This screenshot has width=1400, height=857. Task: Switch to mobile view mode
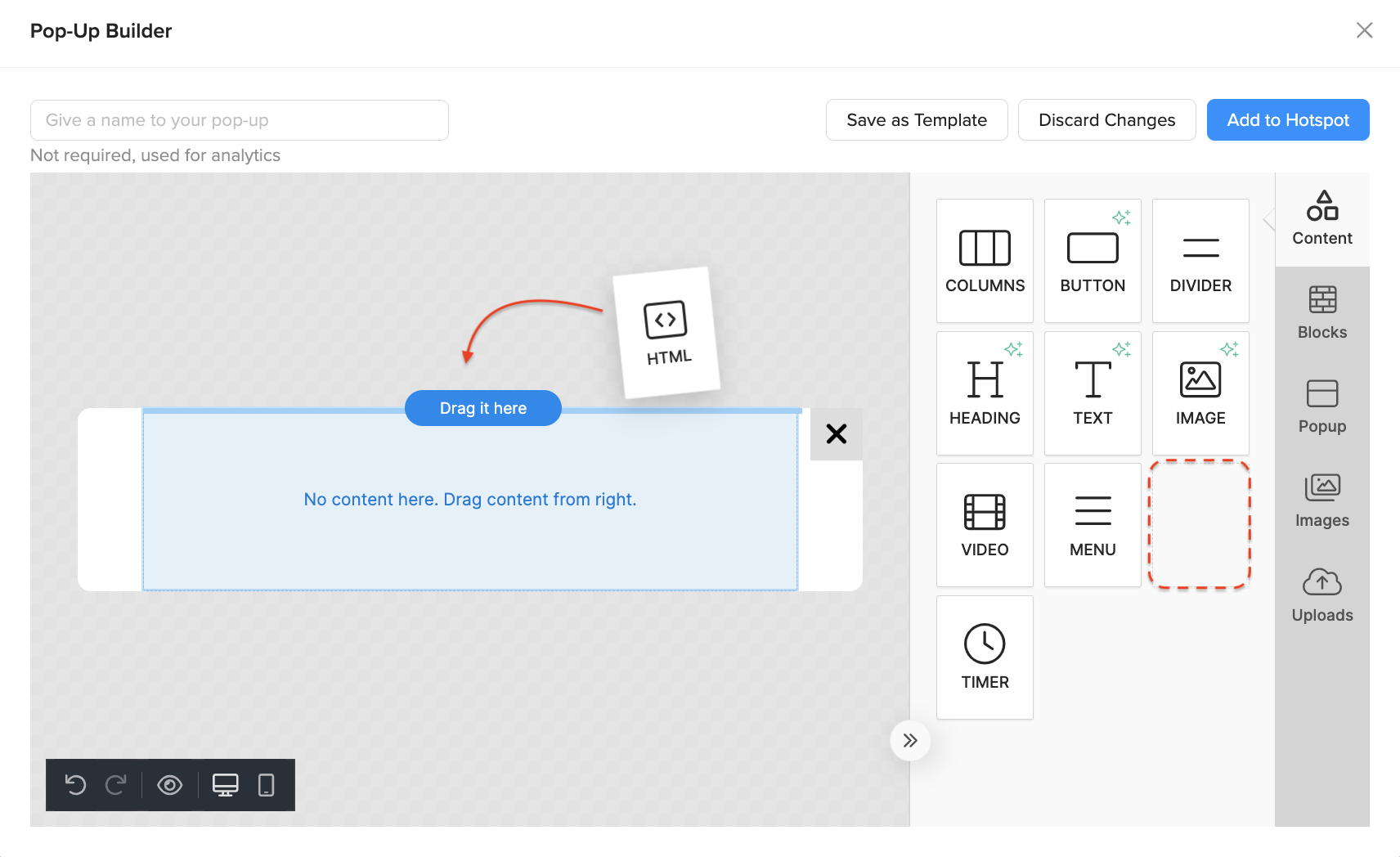click(266, 785)
